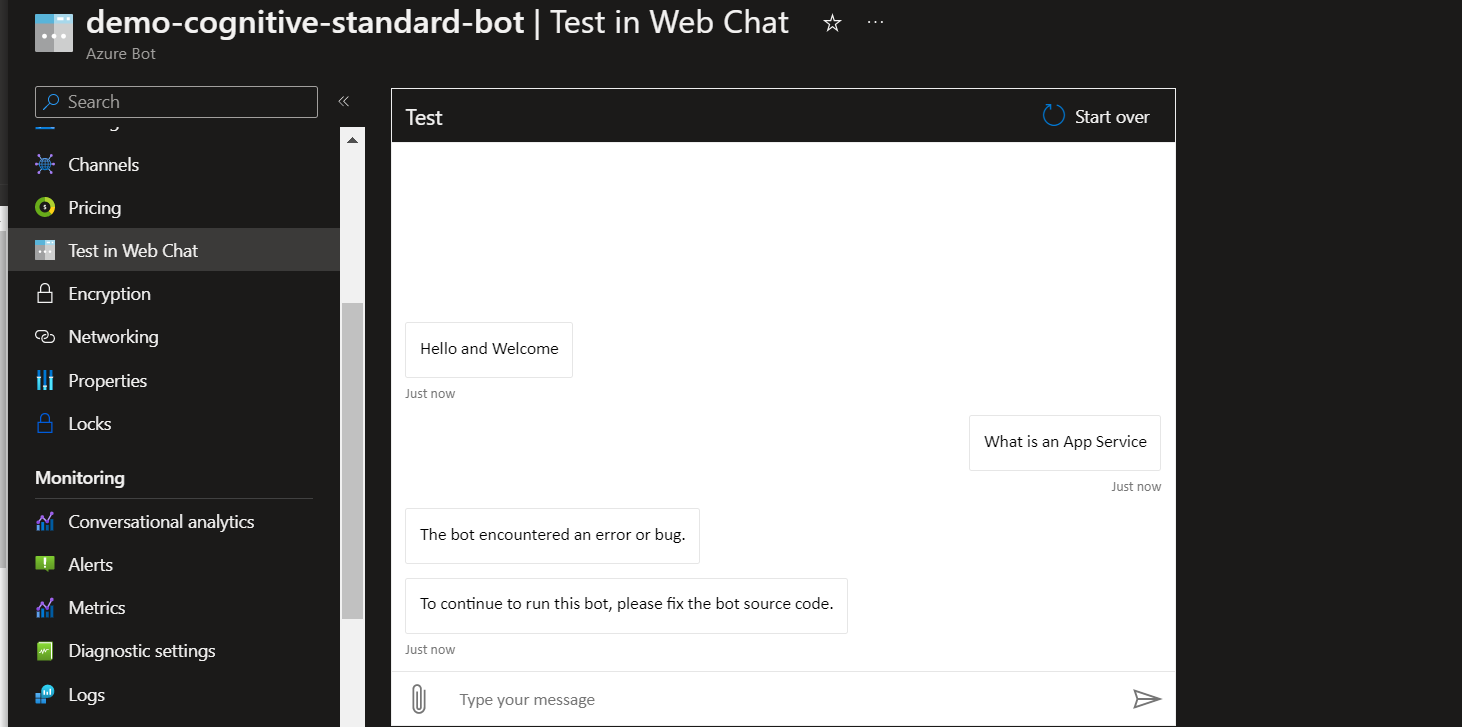
Task: Click the What is an App Service message
Action: click(x=1065, y=442)
